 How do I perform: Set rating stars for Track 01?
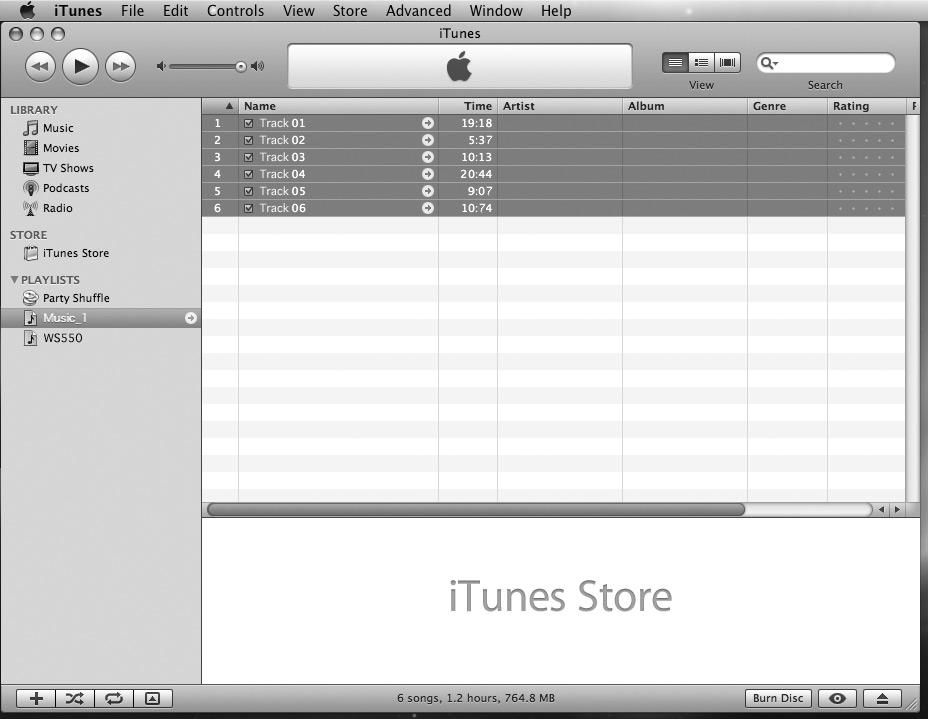(866, 124)
